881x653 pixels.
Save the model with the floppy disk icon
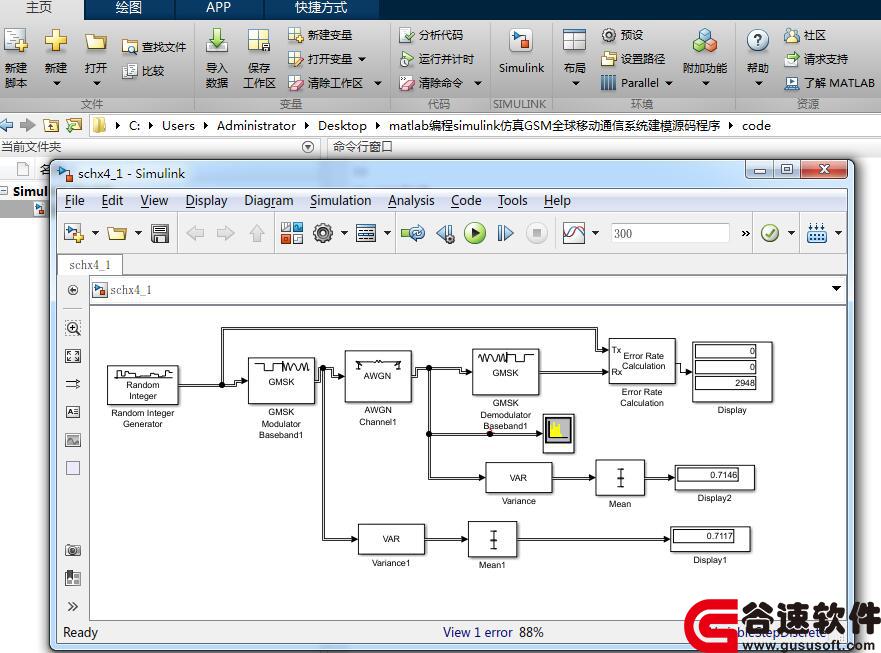coord(160,233)
